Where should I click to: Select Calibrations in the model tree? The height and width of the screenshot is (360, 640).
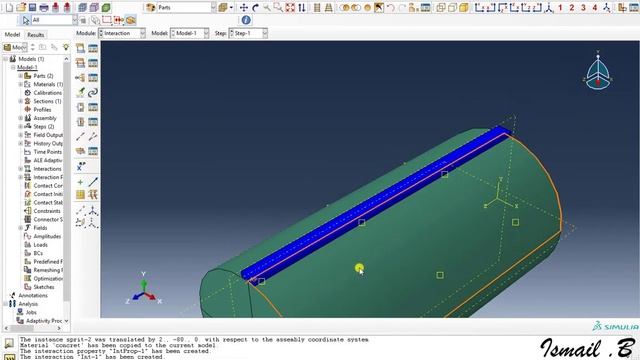click(x=47, y=93)
